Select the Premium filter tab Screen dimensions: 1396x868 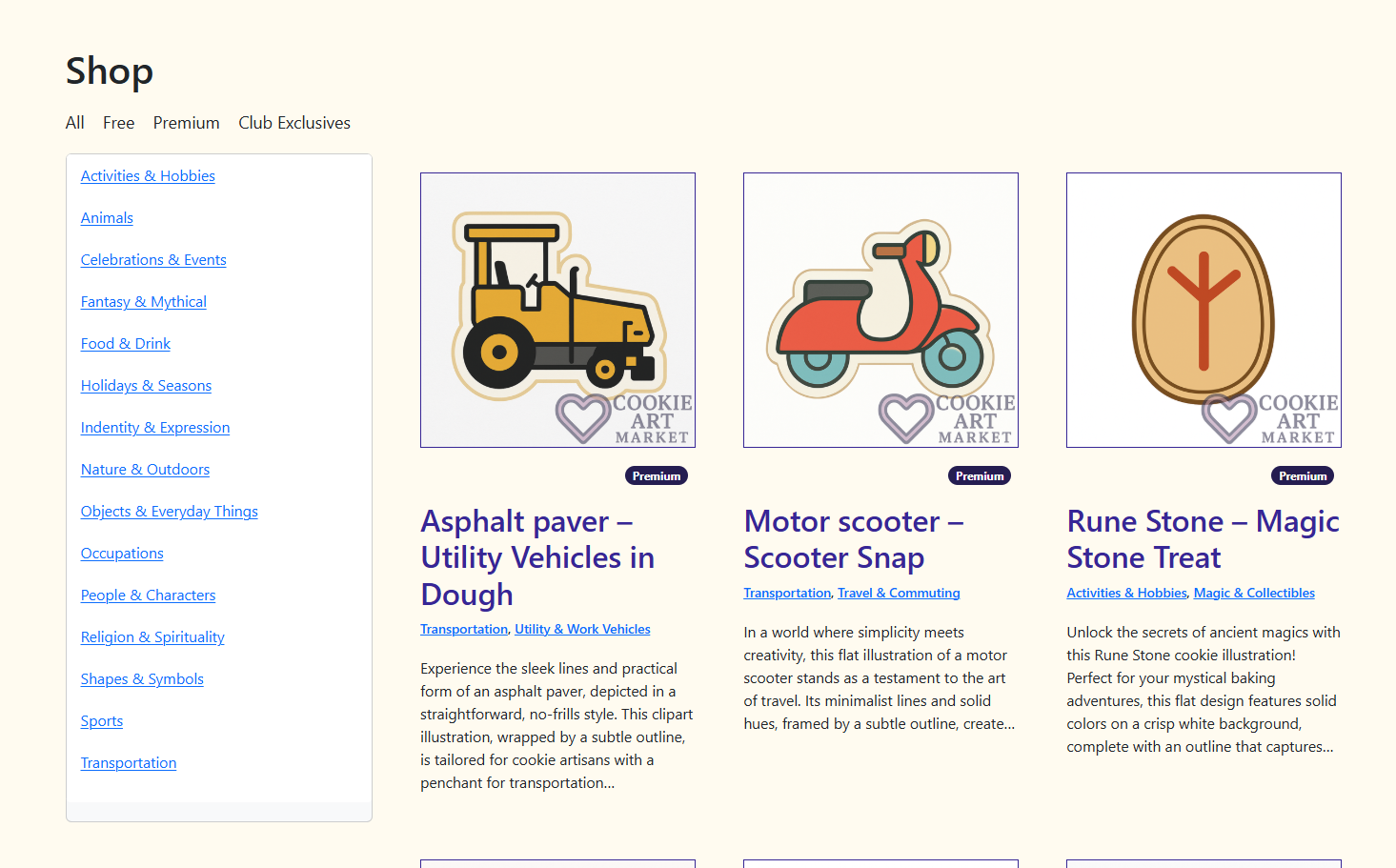coord(186,123)
